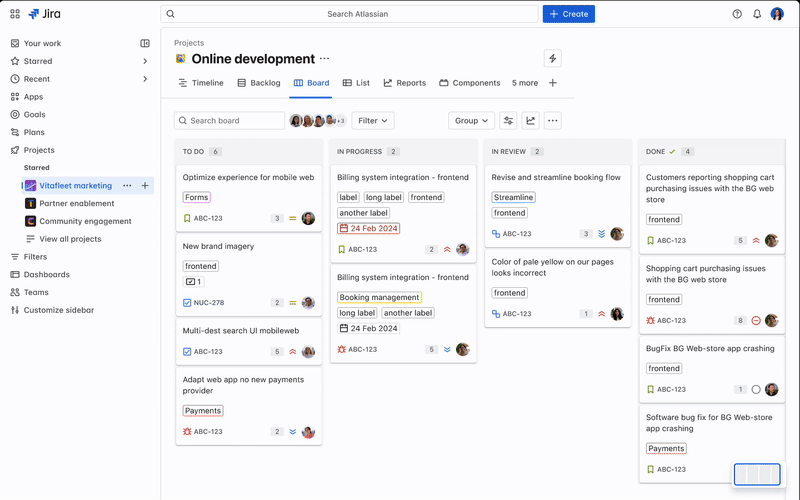Open the board insights chart icon
Image resolution: width=800 pixels, height=500 pixels.
click(x=531, y=120)
